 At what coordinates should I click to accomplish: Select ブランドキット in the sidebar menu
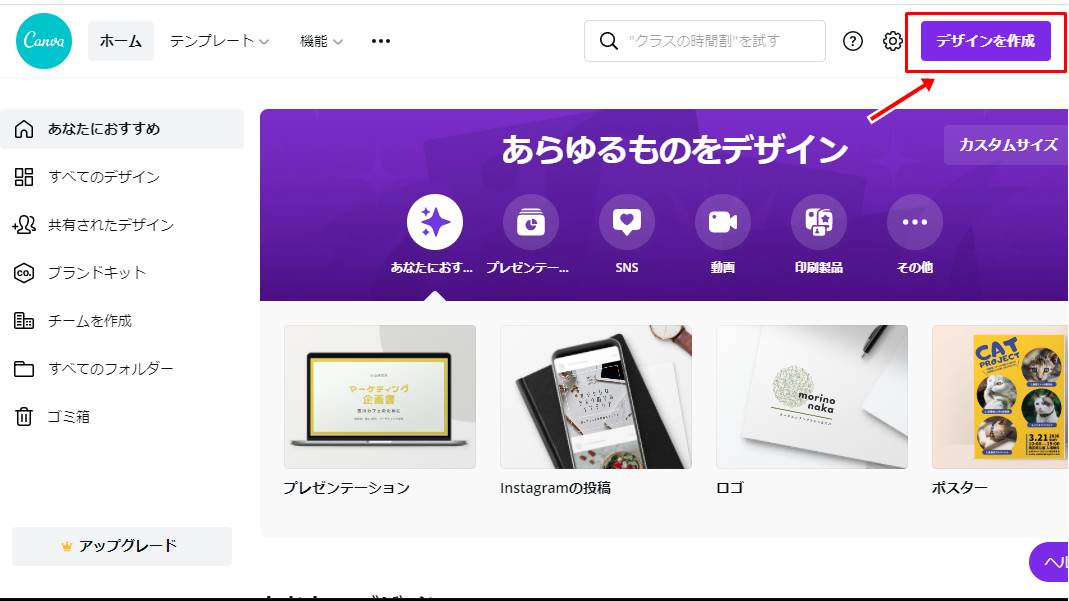(x=100, y=272)
